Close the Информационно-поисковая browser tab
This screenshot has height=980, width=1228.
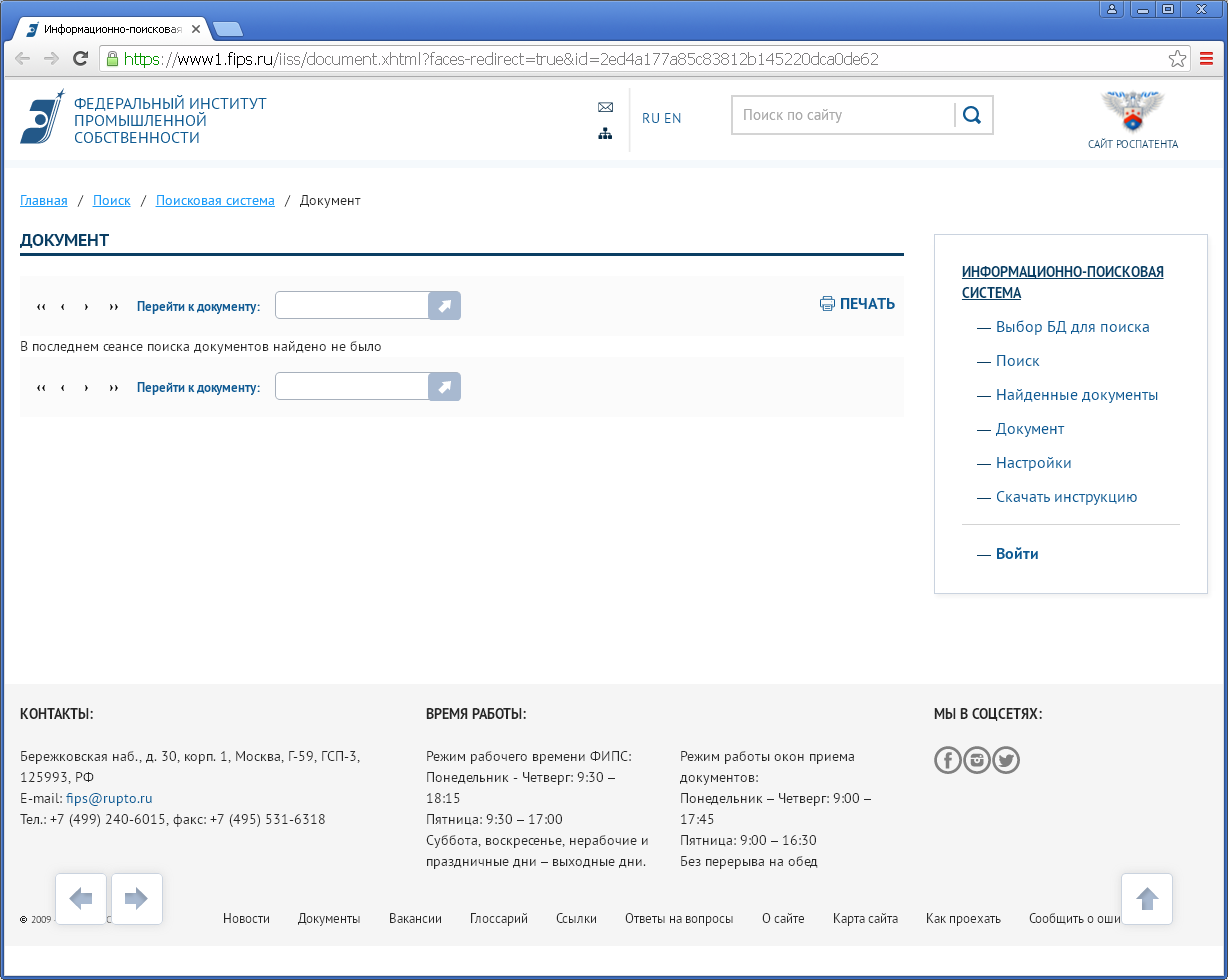[196, 30]
